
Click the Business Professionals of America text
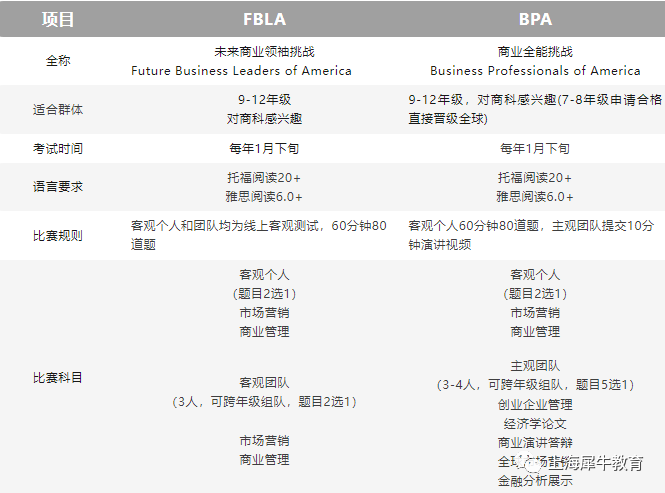tap(535, 70)
